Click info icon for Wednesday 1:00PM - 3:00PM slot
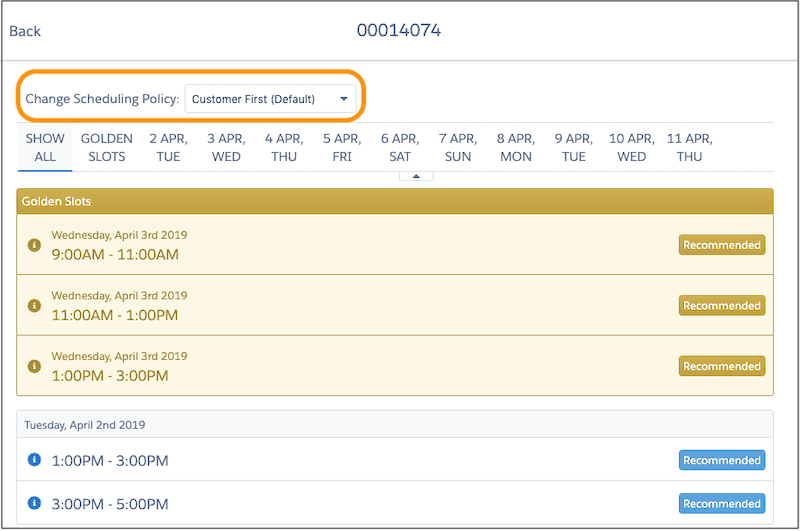Screen dimensions: 800x531 (34, 366)
